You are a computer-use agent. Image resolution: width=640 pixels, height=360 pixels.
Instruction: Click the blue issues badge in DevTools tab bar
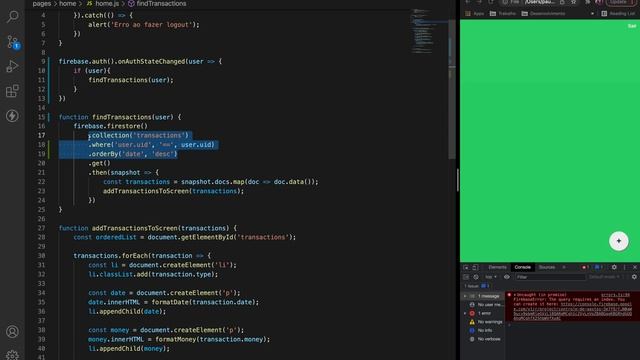[x=598, y=267]
